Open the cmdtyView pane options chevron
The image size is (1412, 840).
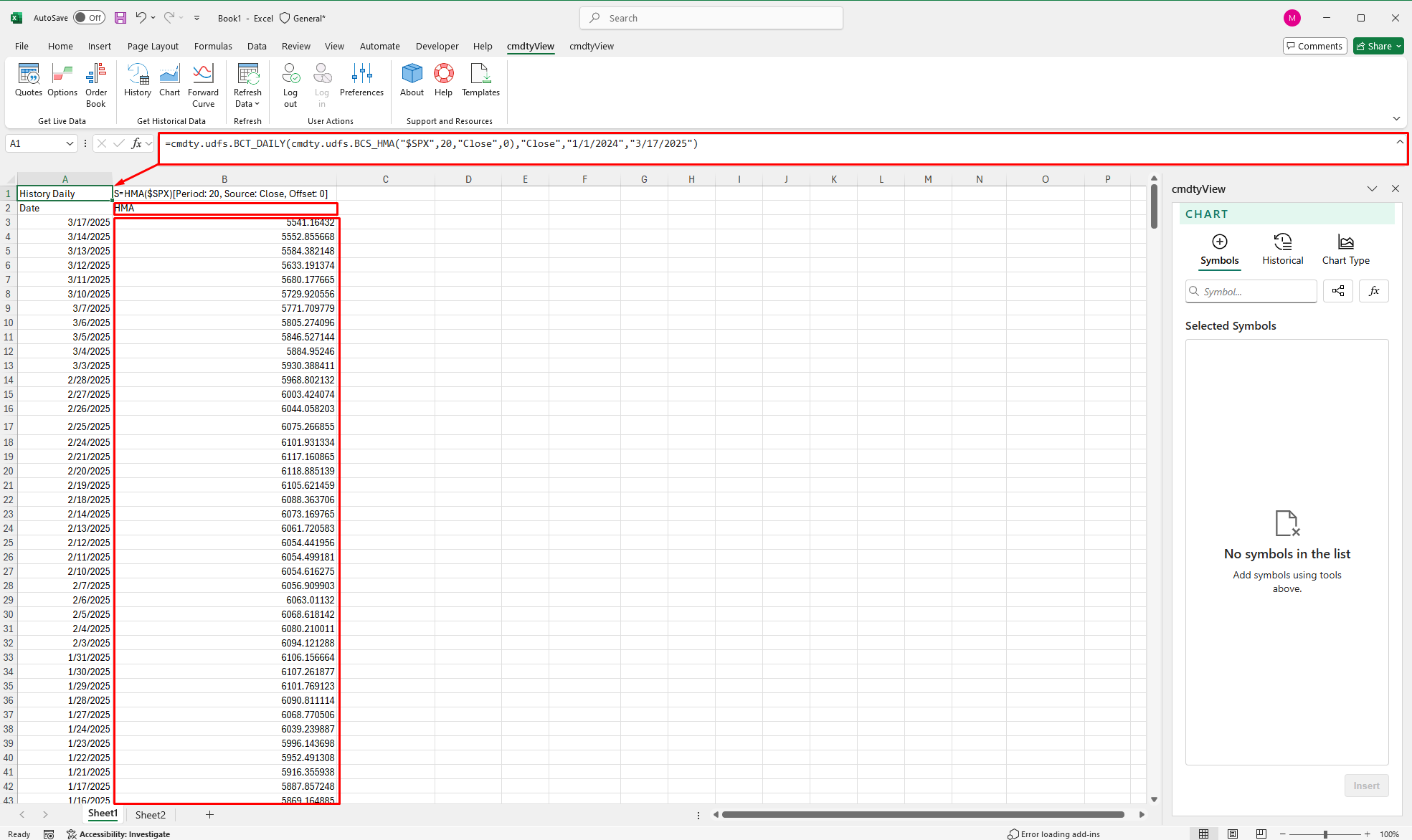coord(1372,188)
